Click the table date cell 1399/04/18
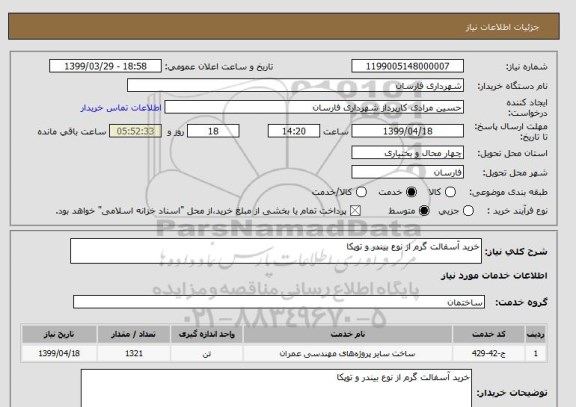This screenshot has width=576, height=407. click(59, 354)
